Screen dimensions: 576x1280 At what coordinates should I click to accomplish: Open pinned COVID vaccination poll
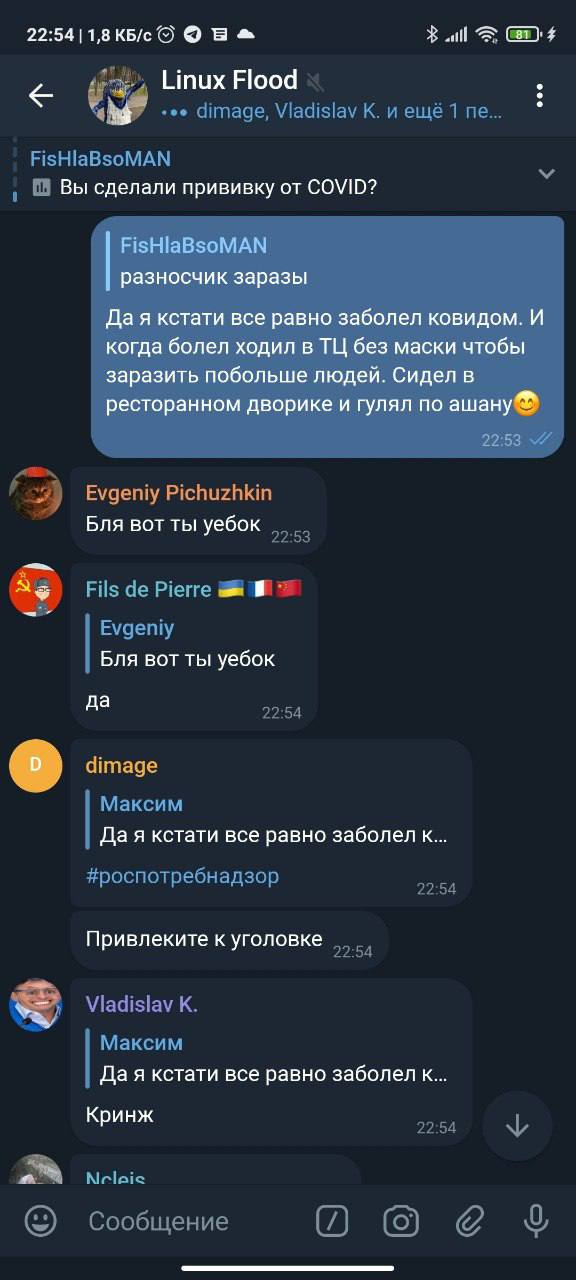click(x=271, y=173)
